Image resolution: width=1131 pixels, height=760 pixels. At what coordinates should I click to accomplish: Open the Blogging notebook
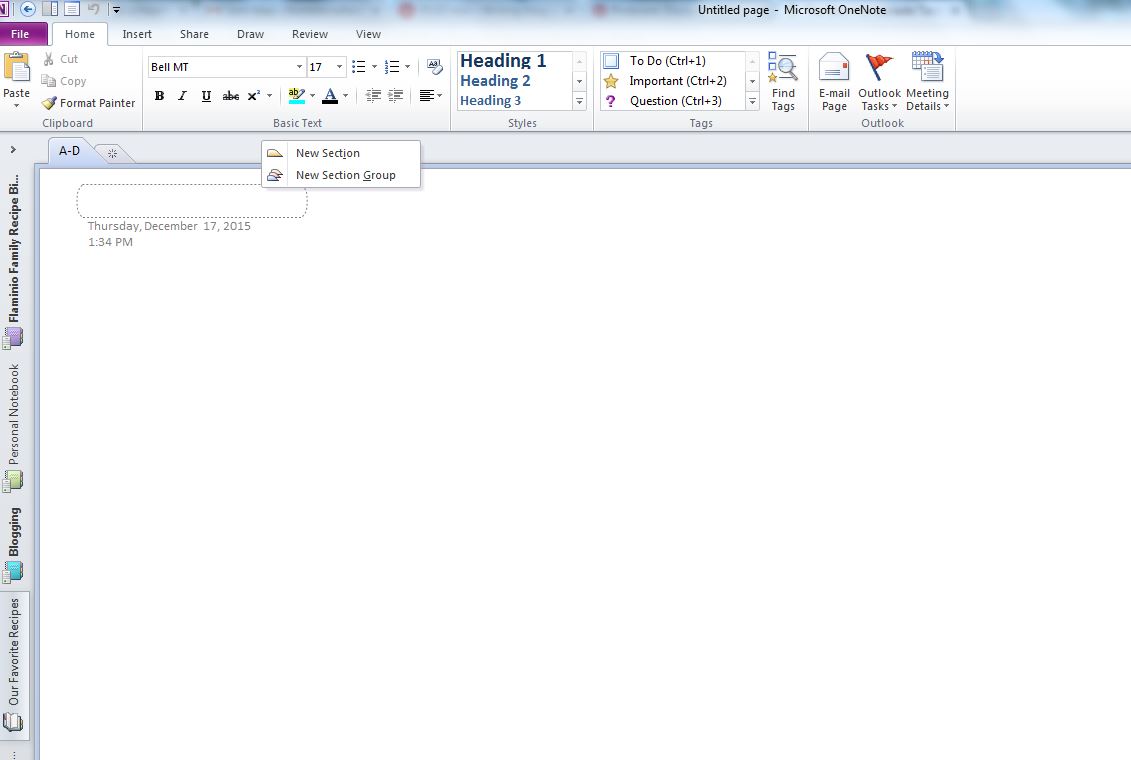(x=14, y=544)
